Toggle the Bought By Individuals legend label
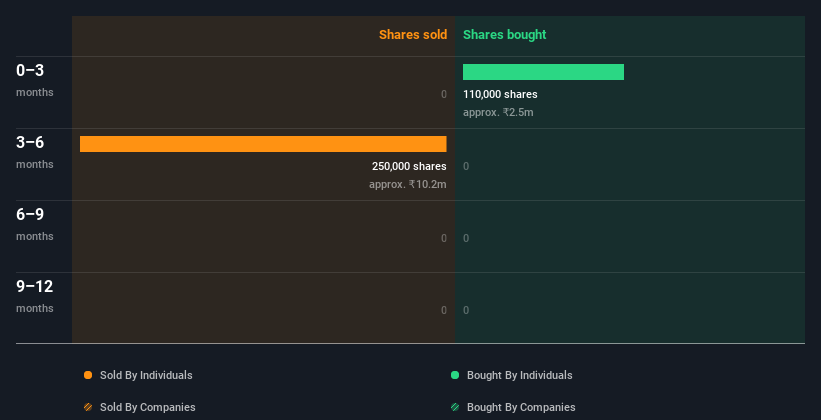Viewport: 821px width, 420px height. [519, 375]
